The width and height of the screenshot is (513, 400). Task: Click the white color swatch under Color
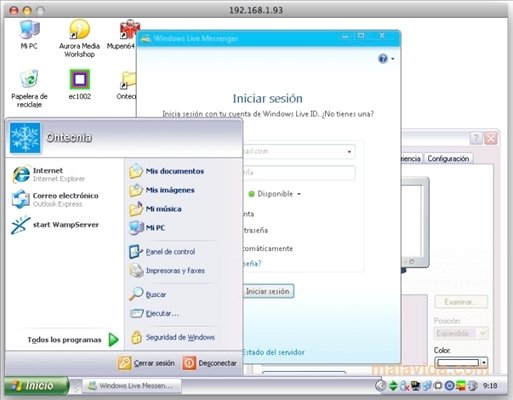[x=458, y=362]
